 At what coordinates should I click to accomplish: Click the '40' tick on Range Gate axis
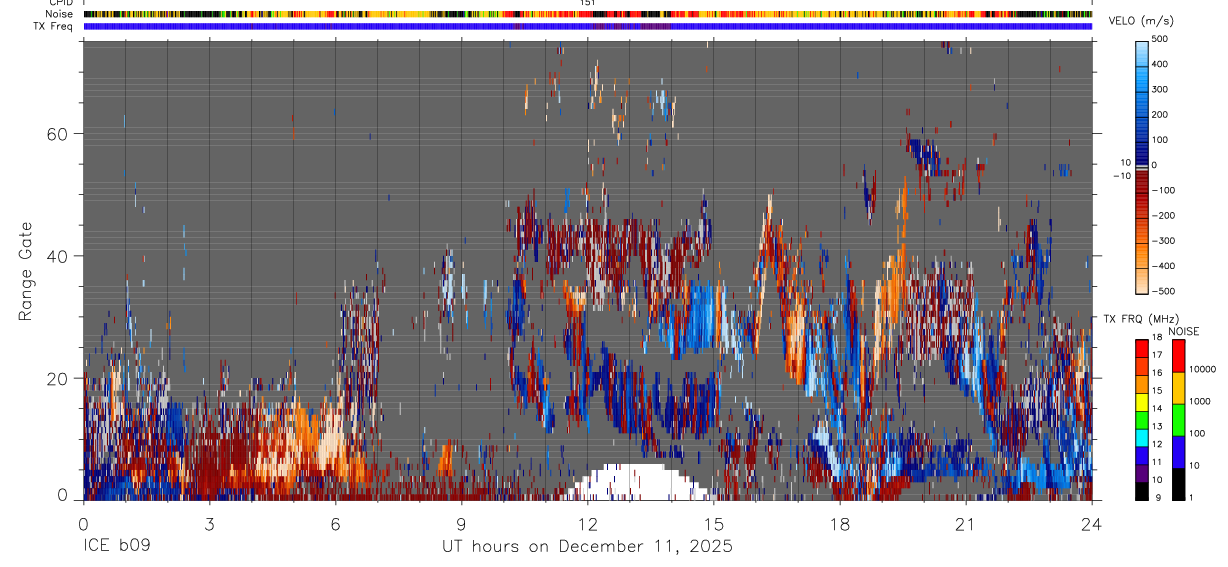pyautogui.click(x=58, y=256)
